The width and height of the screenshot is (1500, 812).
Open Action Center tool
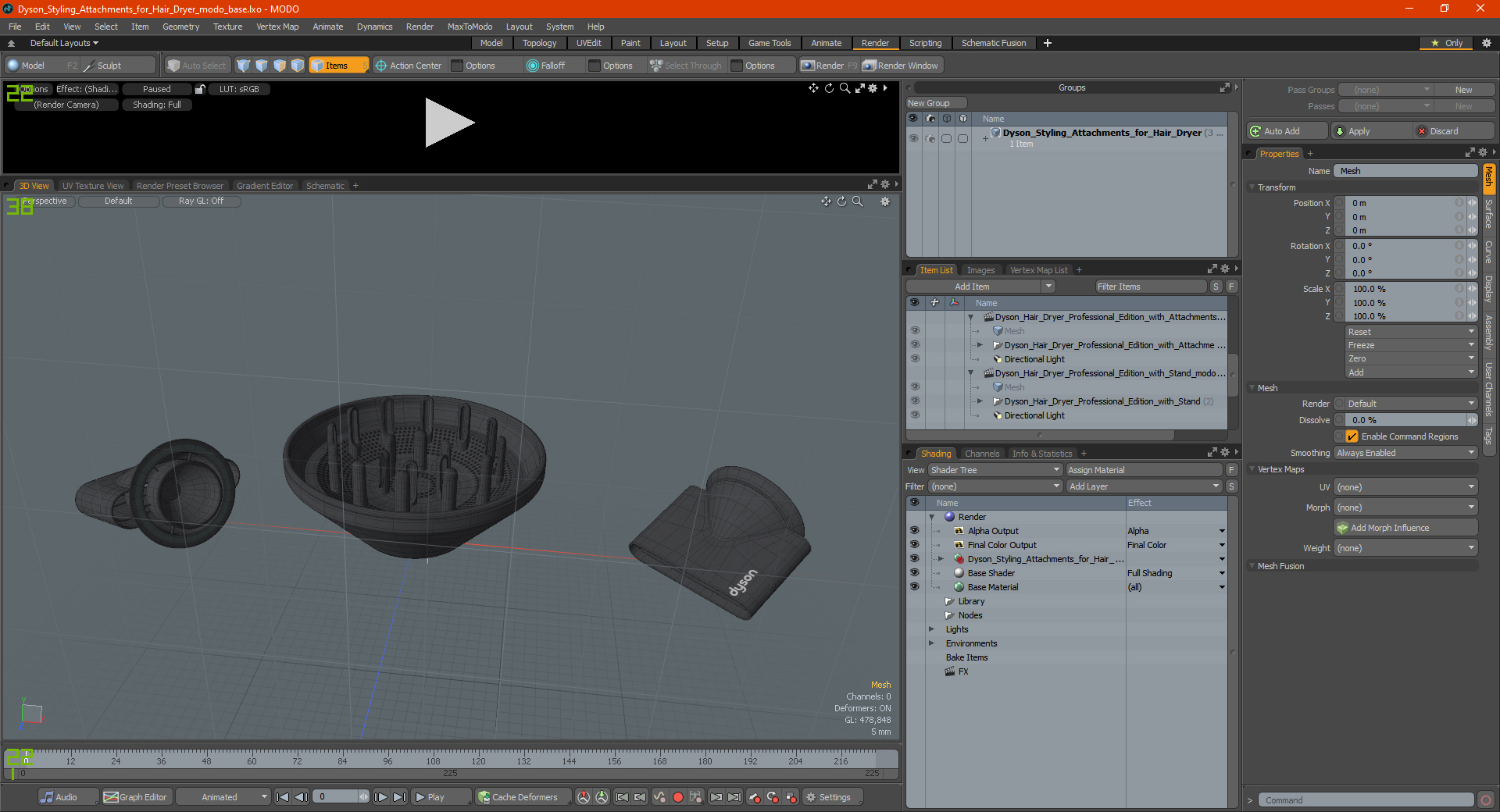[408, 66]
